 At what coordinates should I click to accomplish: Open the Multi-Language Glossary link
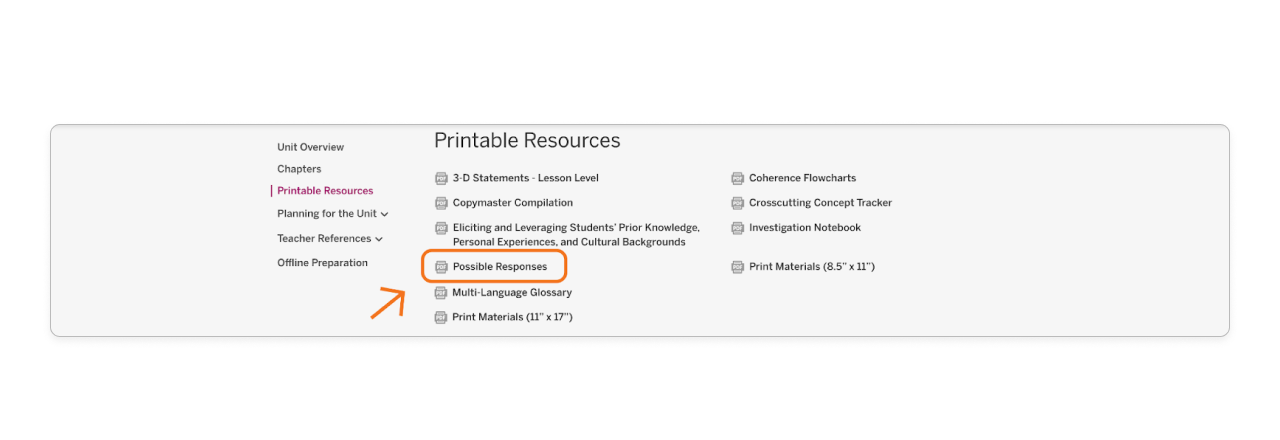(x=512, y=293)
